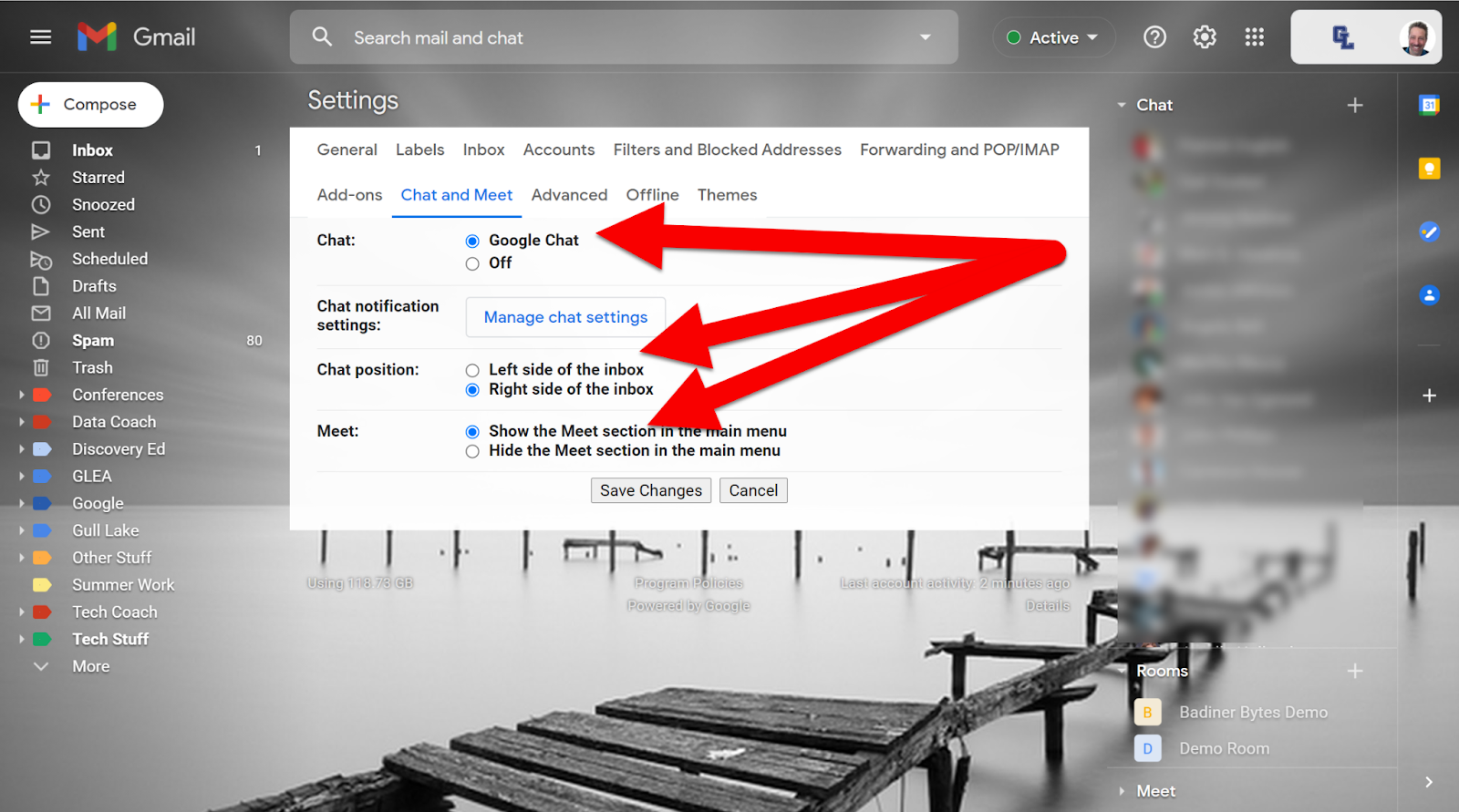1459x812 pixels.
Task: Open the Themes settings tab
Action: pos(727,195)
